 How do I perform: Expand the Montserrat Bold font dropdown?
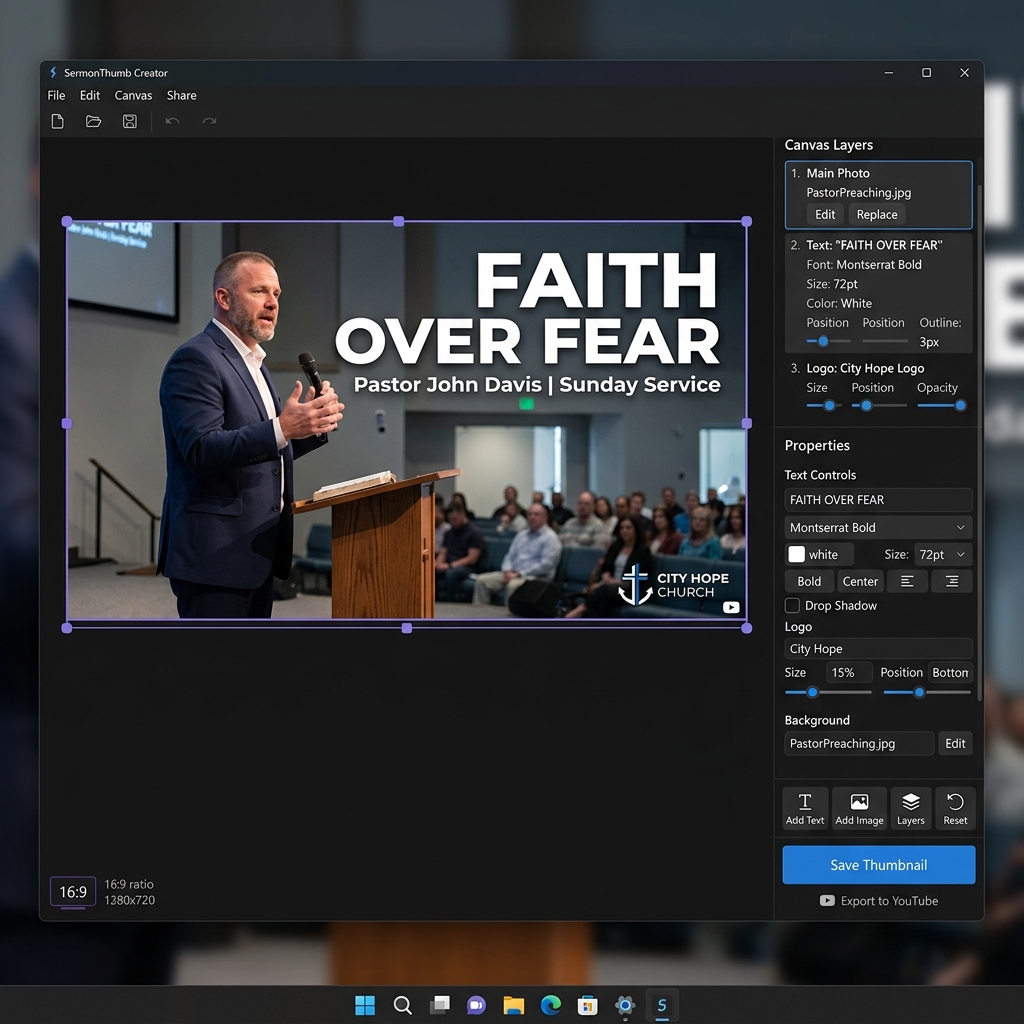point(878,527)
